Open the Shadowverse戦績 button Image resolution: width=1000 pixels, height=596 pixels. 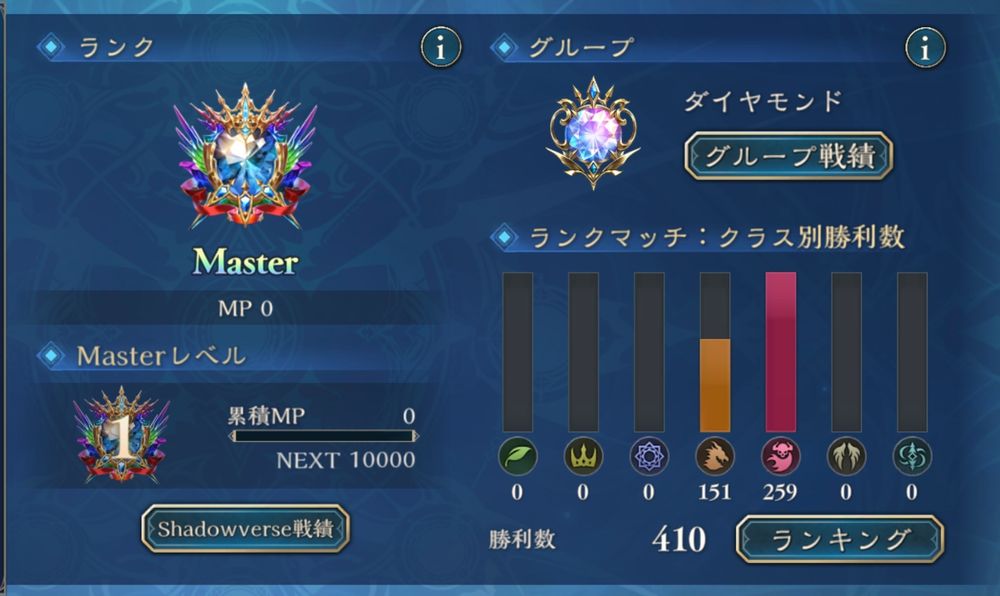click(x=246, y=528)
